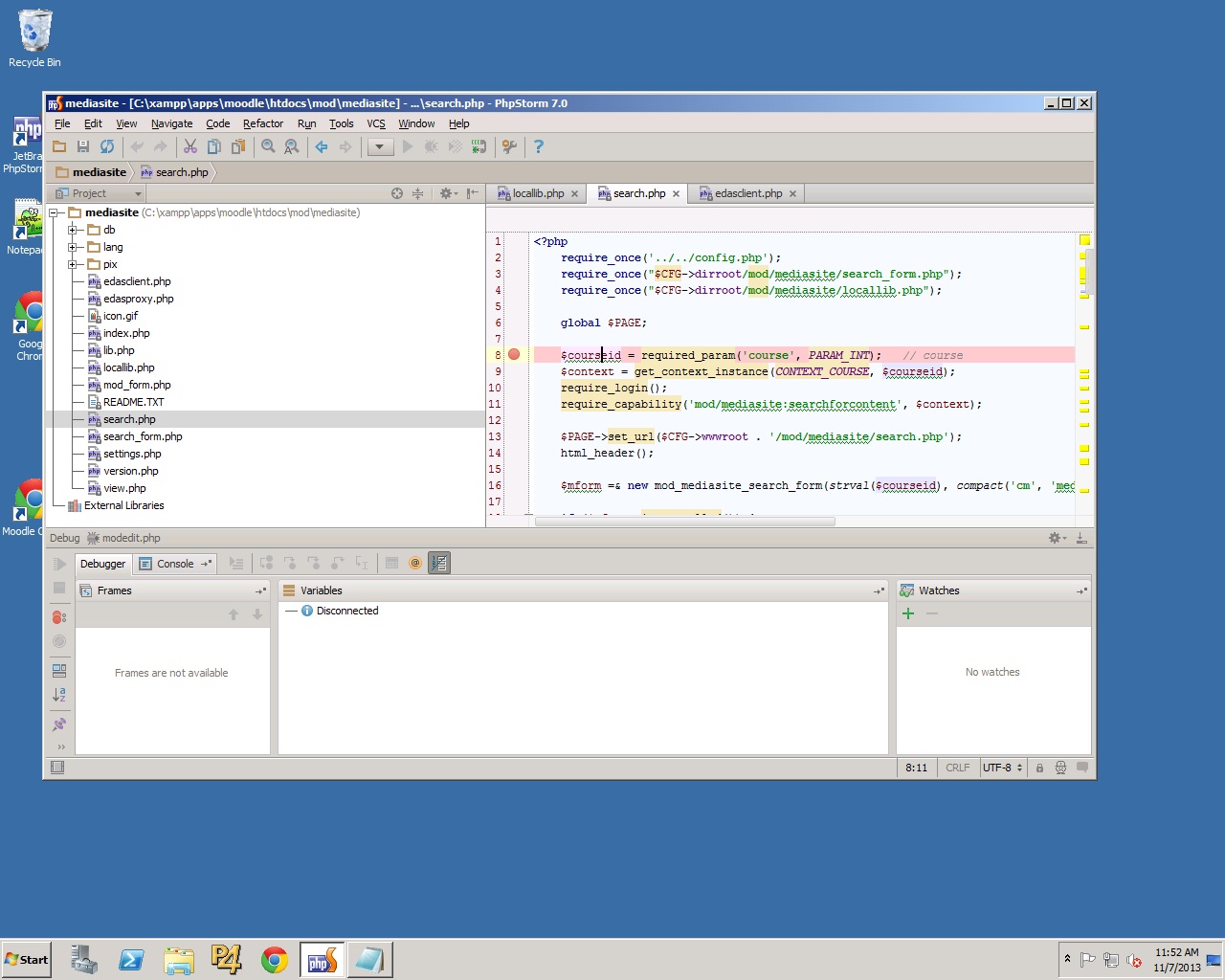Click the Save All floppy icon
This screenshot has height=980, width=1225.
[83, 146]
